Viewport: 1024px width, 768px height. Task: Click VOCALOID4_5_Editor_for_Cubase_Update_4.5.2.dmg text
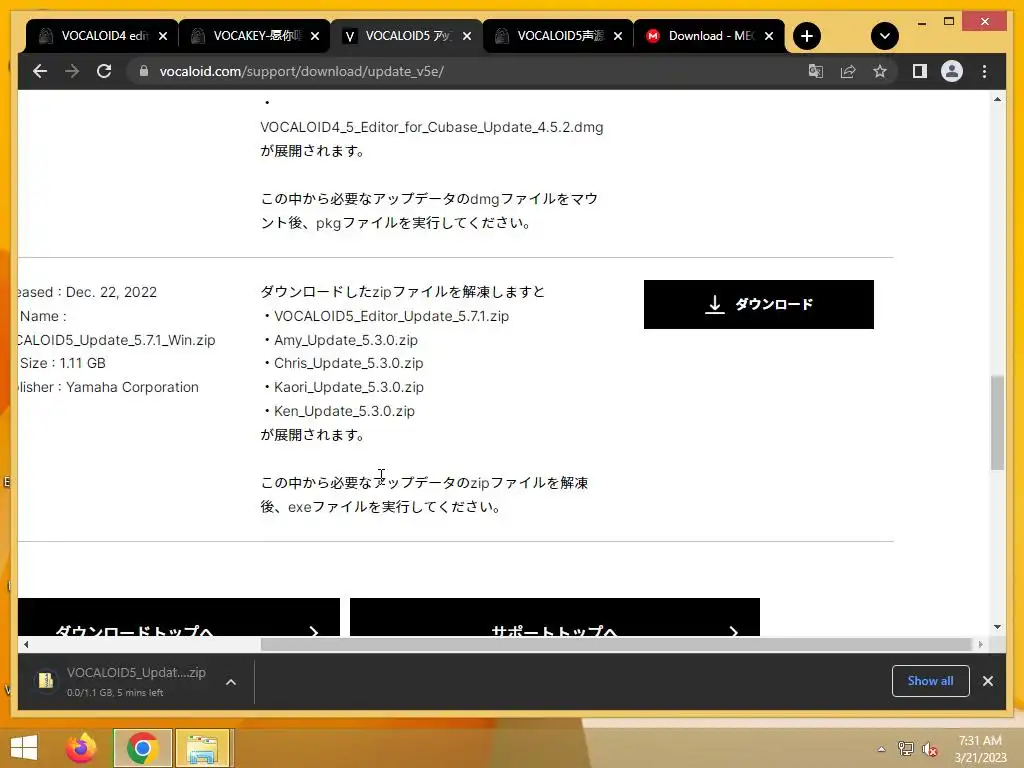click(432, 127)
